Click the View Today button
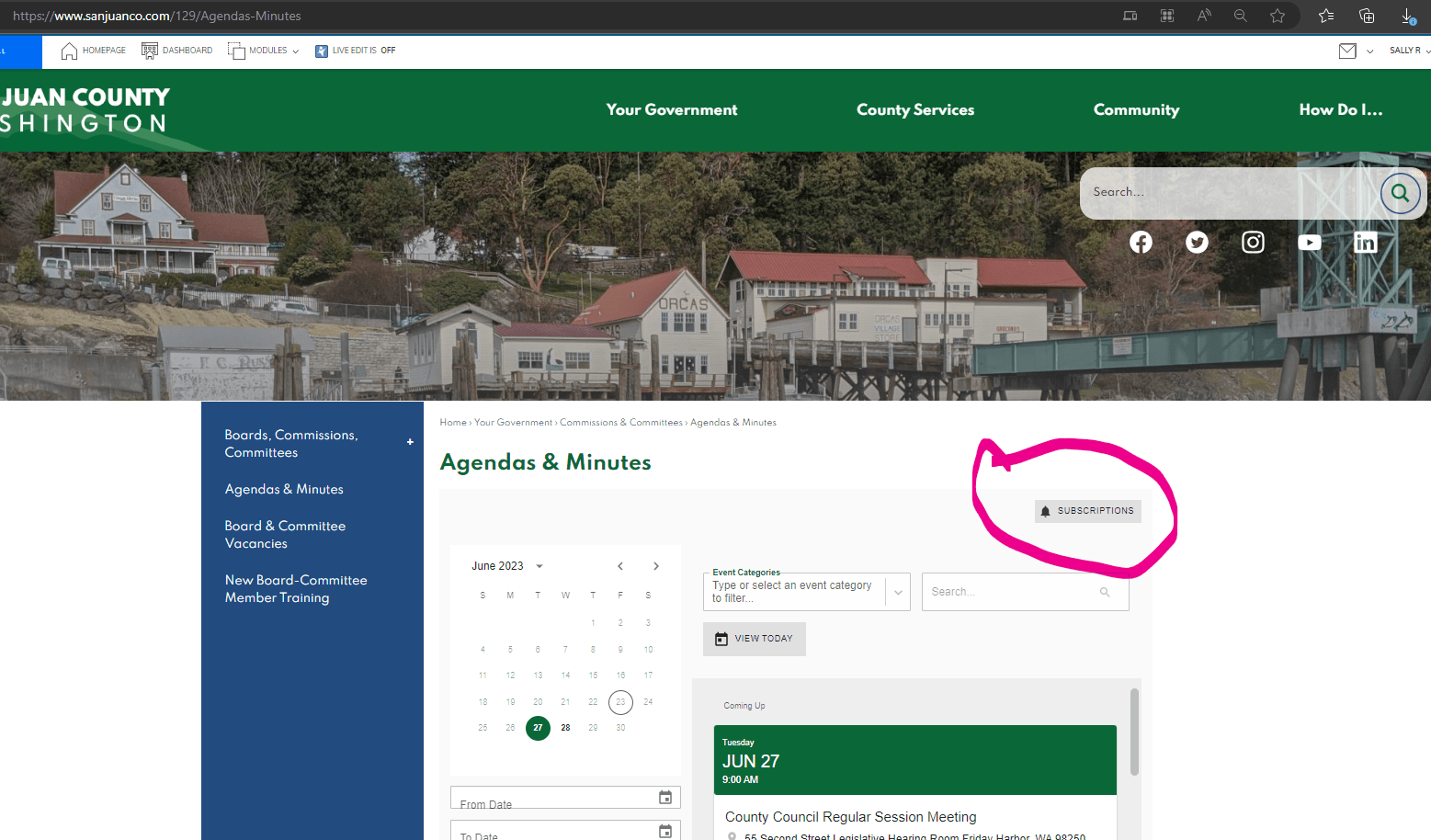This screenshot has width=1431, height=840. [754, 639]
